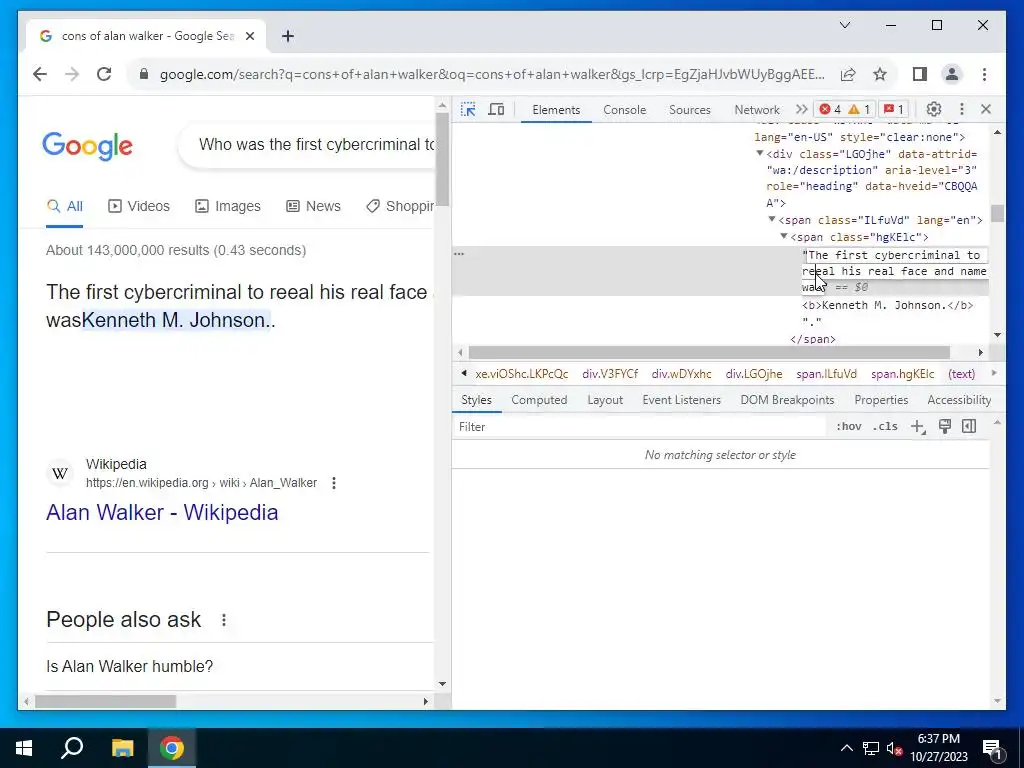1024x768 pixels.
Task: Switch to the Network tab
Action: [757, 110]
